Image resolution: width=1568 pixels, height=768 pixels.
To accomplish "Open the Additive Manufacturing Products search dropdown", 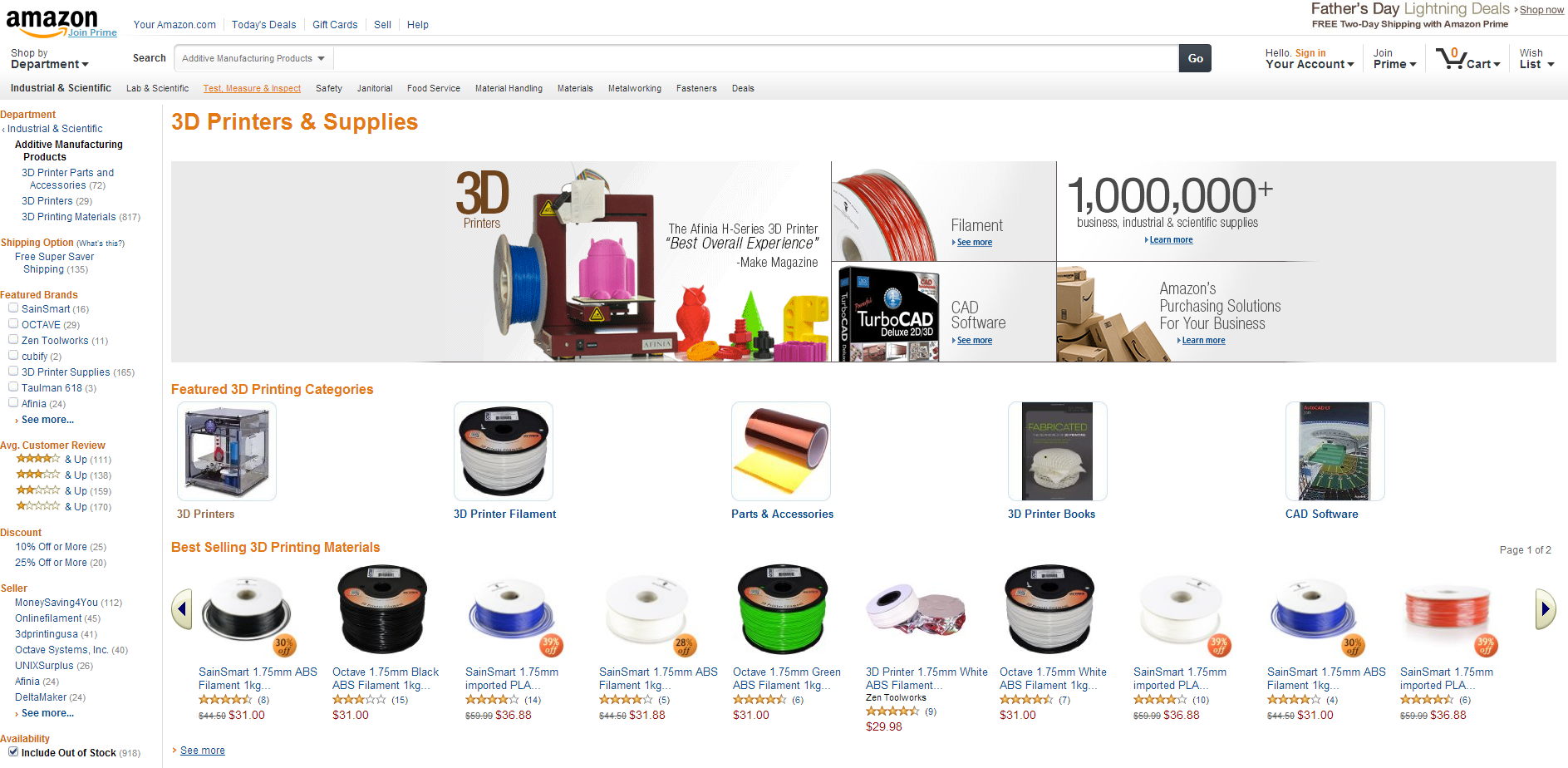I will point(253,58).
